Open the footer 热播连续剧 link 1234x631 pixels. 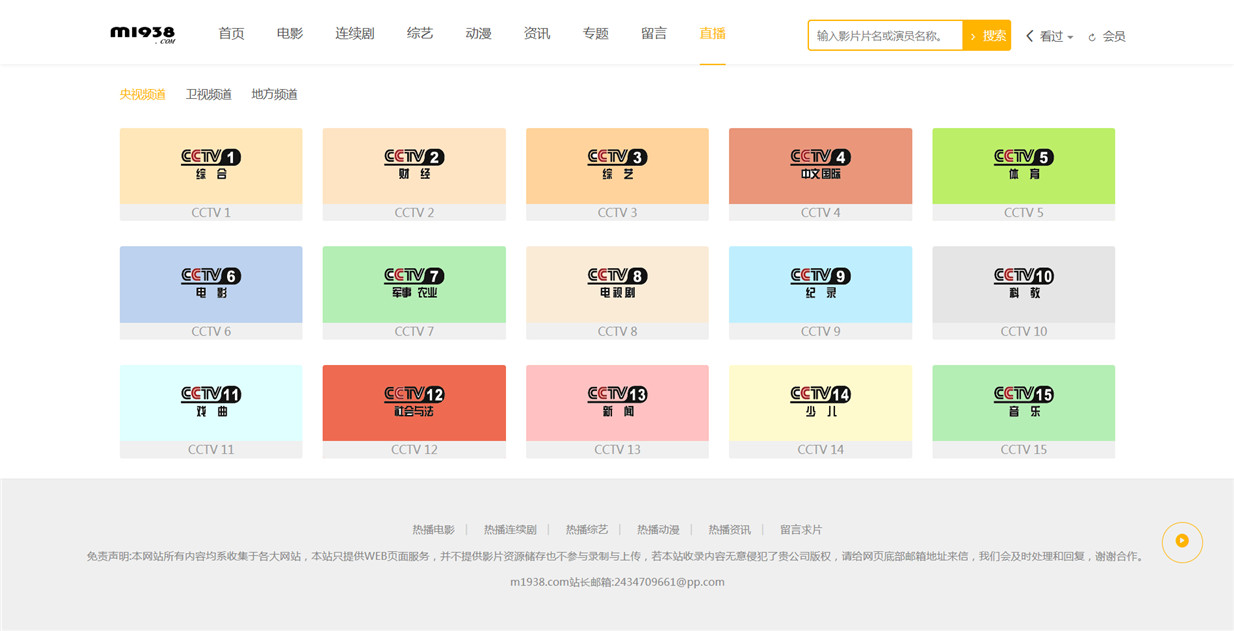coord(510,530)
